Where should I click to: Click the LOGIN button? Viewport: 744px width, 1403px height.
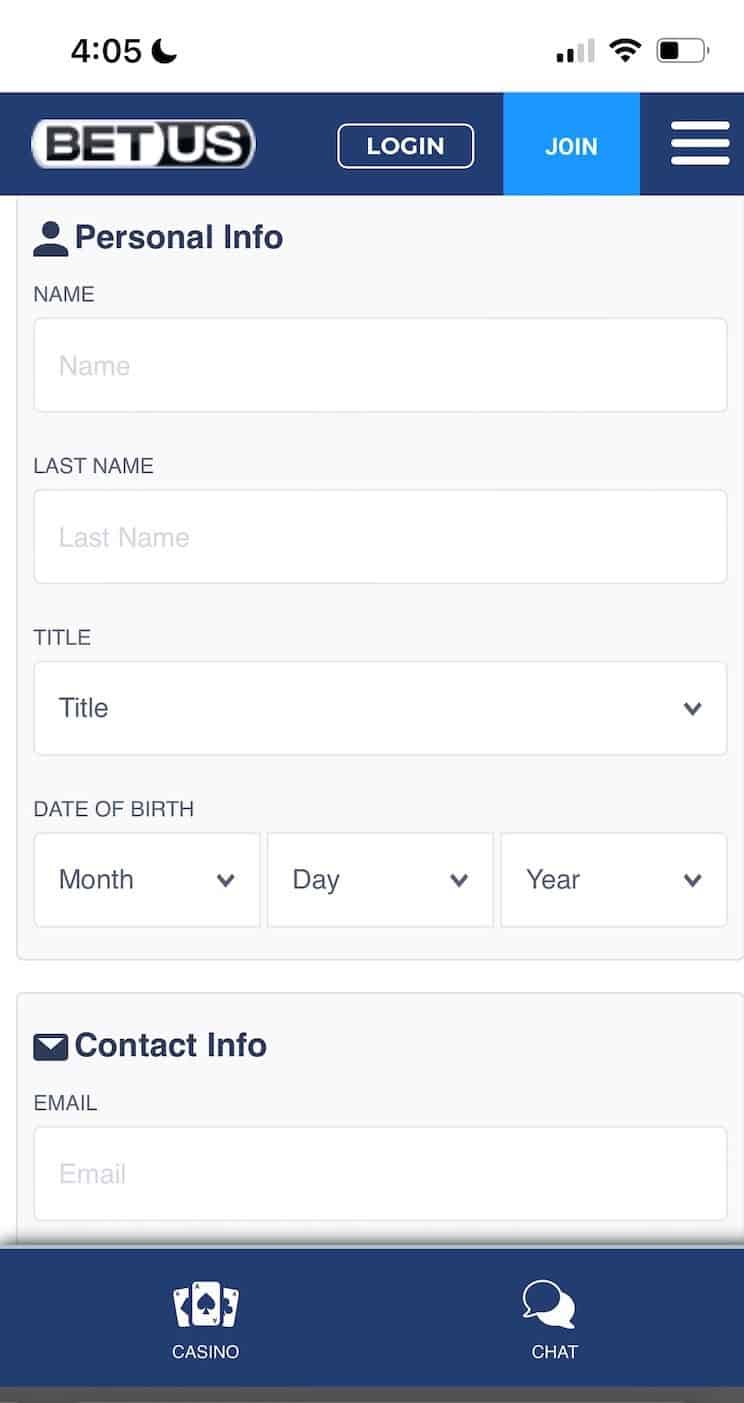pyautogui.click(x=405, y=145)
